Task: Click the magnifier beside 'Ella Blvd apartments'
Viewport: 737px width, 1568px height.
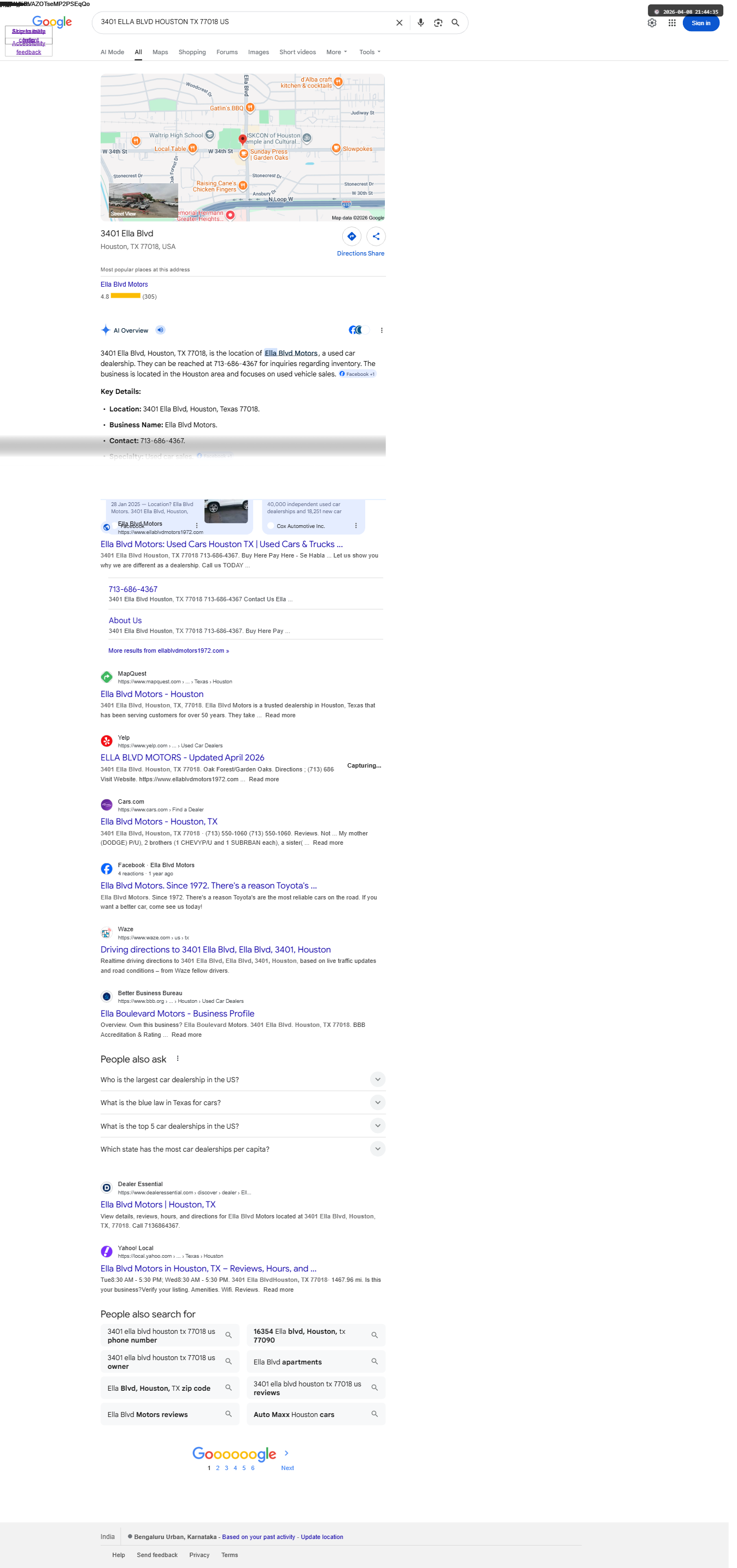Action: click(375, 1361)
